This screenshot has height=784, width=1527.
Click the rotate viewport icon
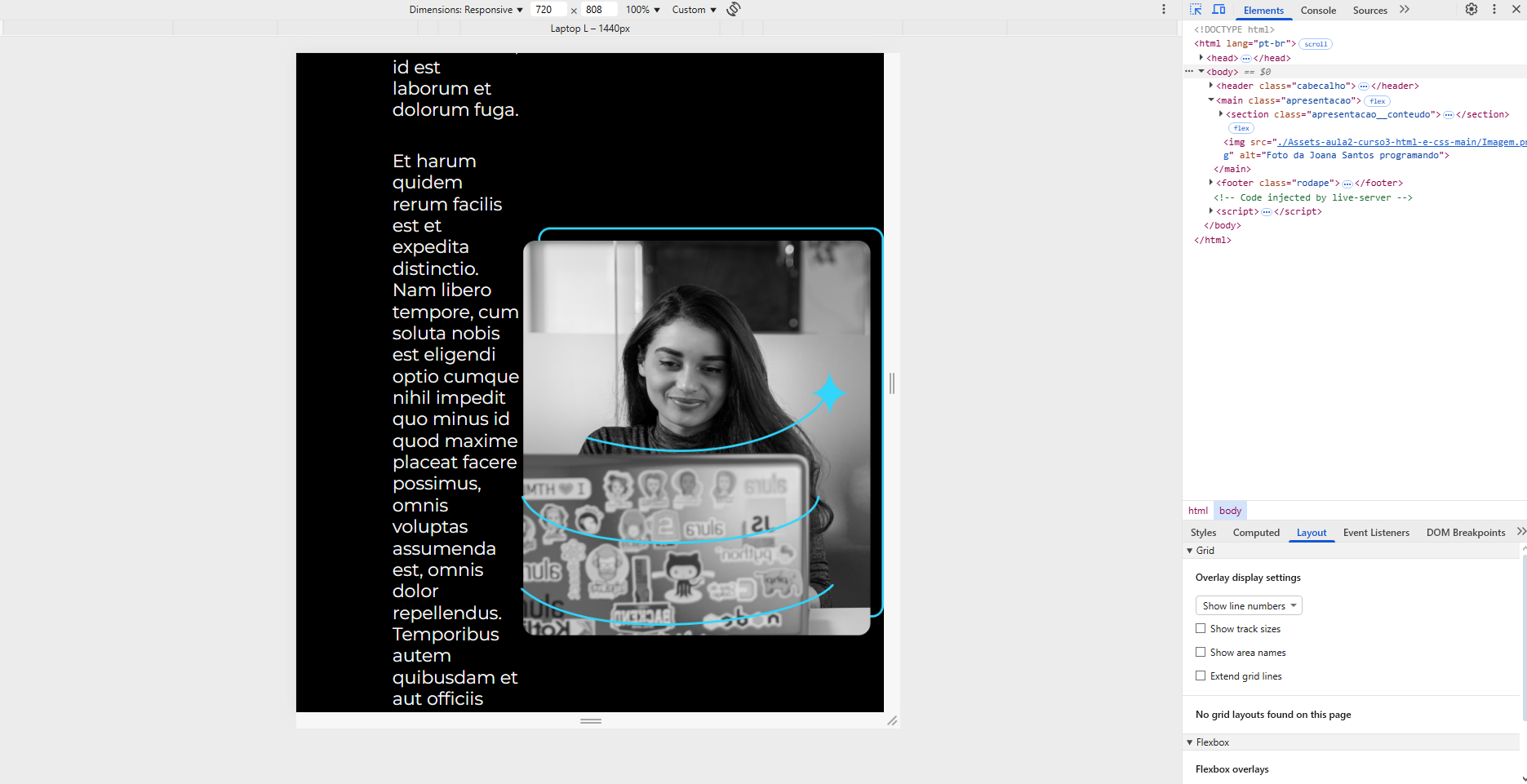pyautogui.click(x=734, y=9)
